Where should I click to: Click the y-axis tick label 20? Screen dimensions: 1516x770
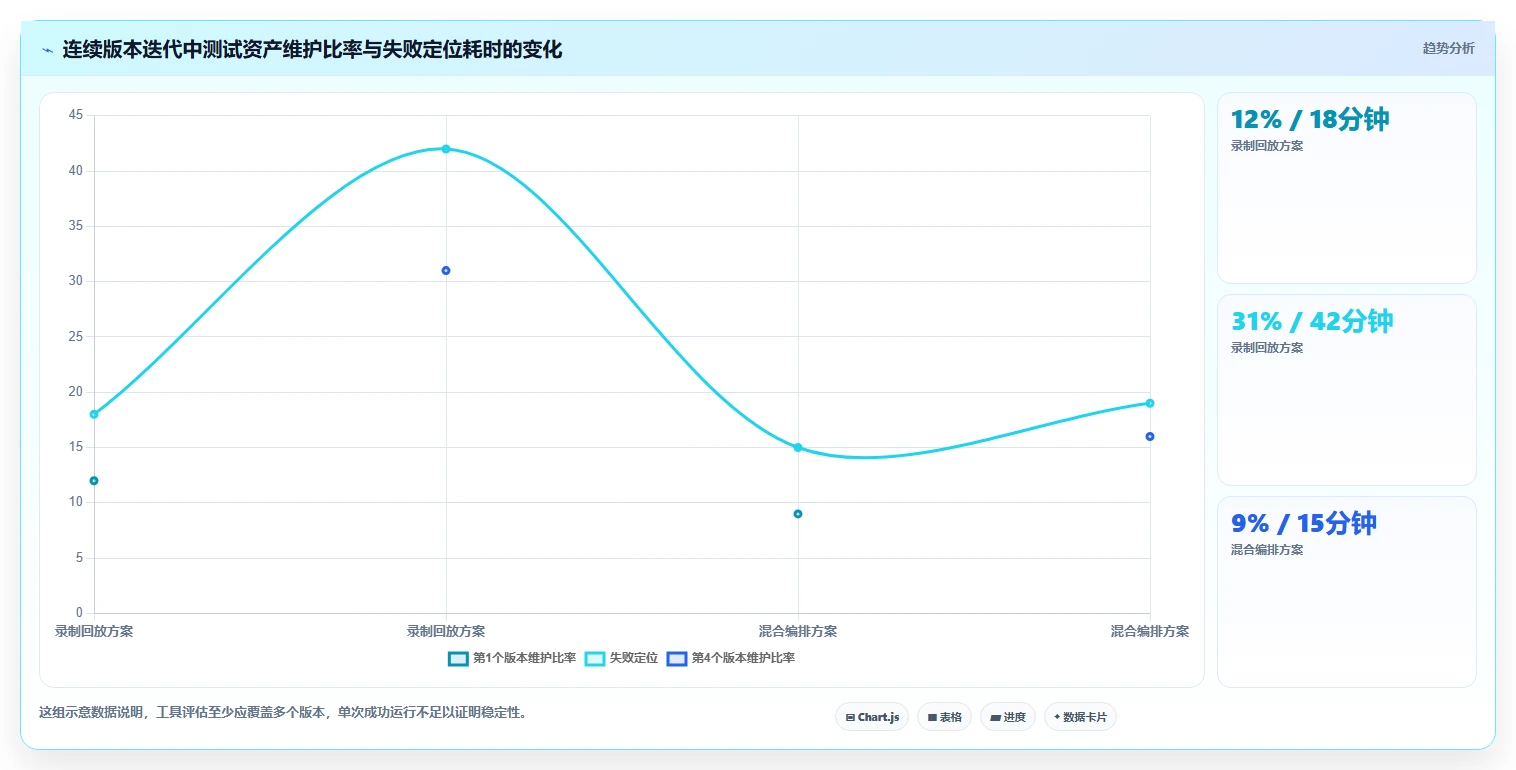tap(76, 392)
